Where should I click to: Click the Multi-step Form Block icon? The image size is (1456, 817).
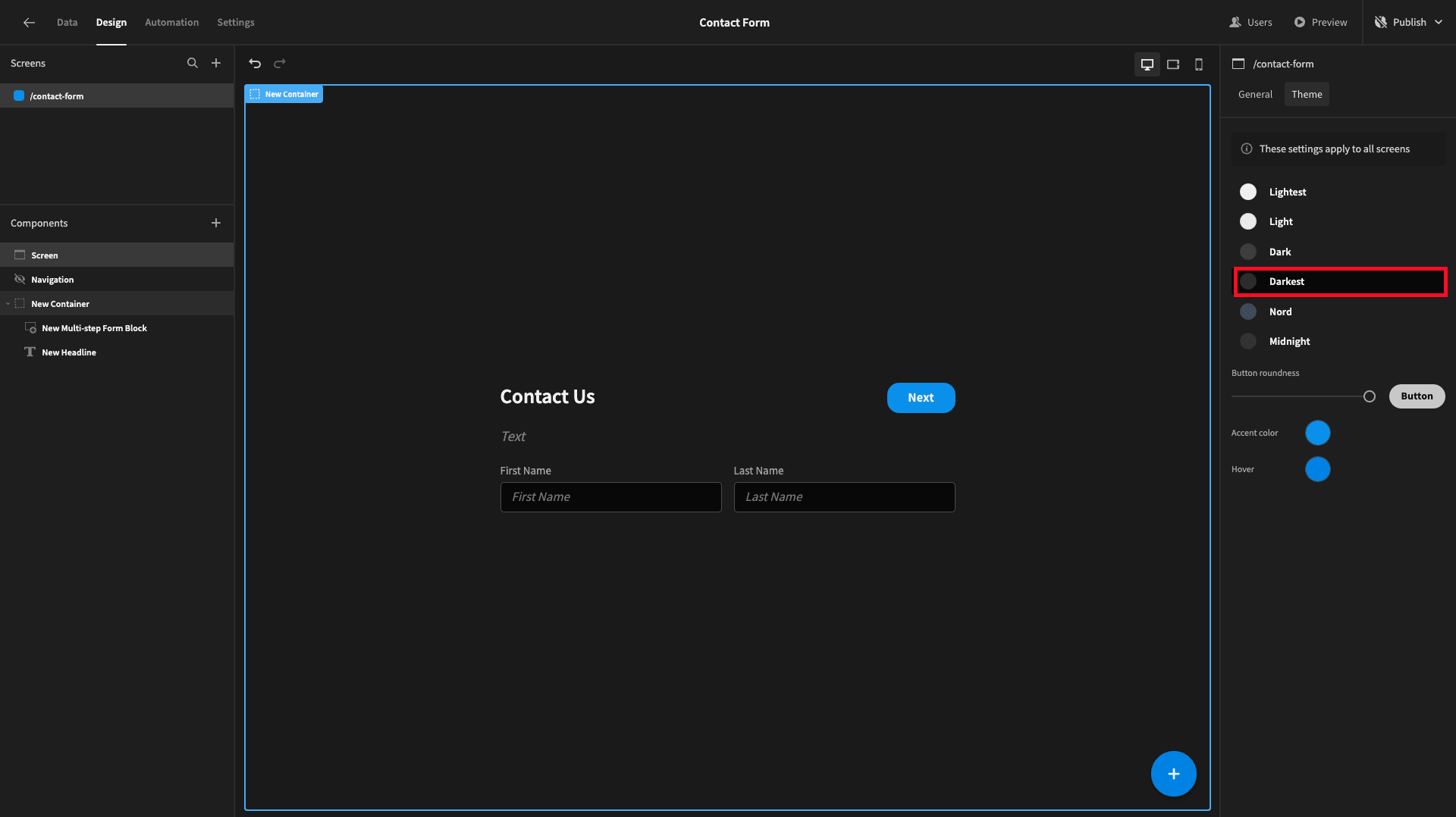point(30,328)
